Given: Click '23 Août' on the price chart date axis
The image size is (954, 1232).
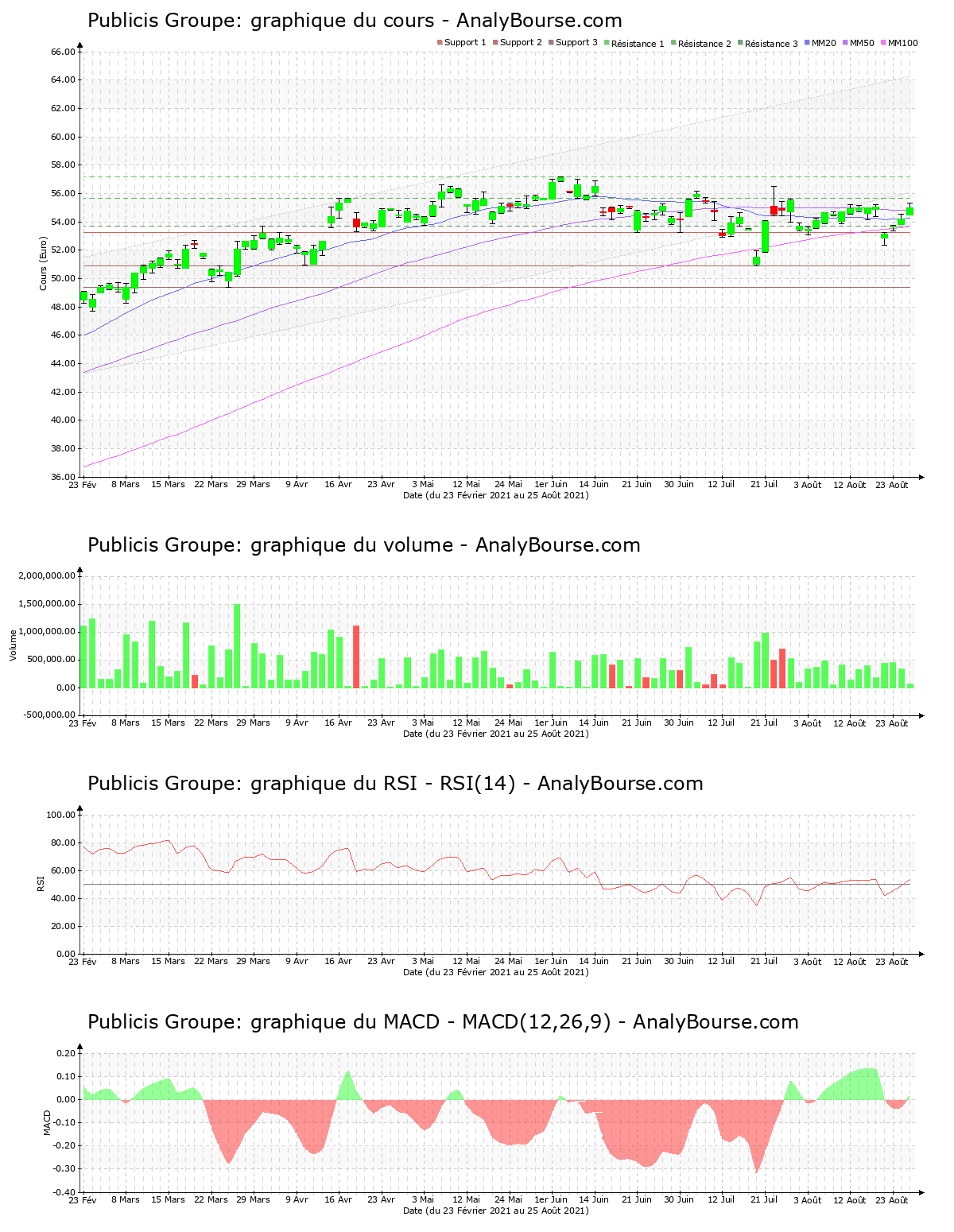Looking at the screenshot, I should coord(892,485).
